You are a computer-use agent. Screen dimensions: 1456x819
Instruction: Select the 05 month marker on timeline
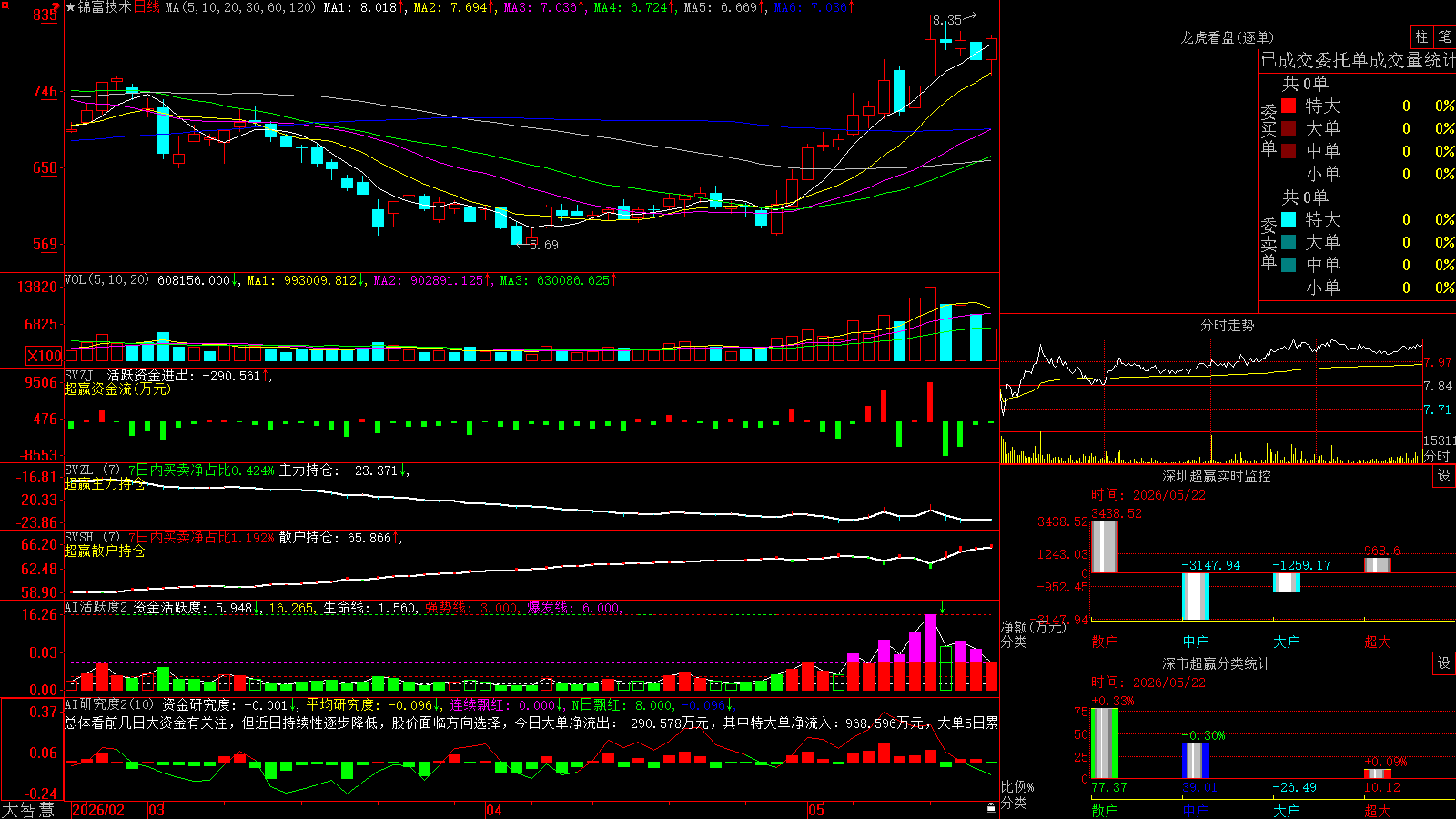pos(816,810)
